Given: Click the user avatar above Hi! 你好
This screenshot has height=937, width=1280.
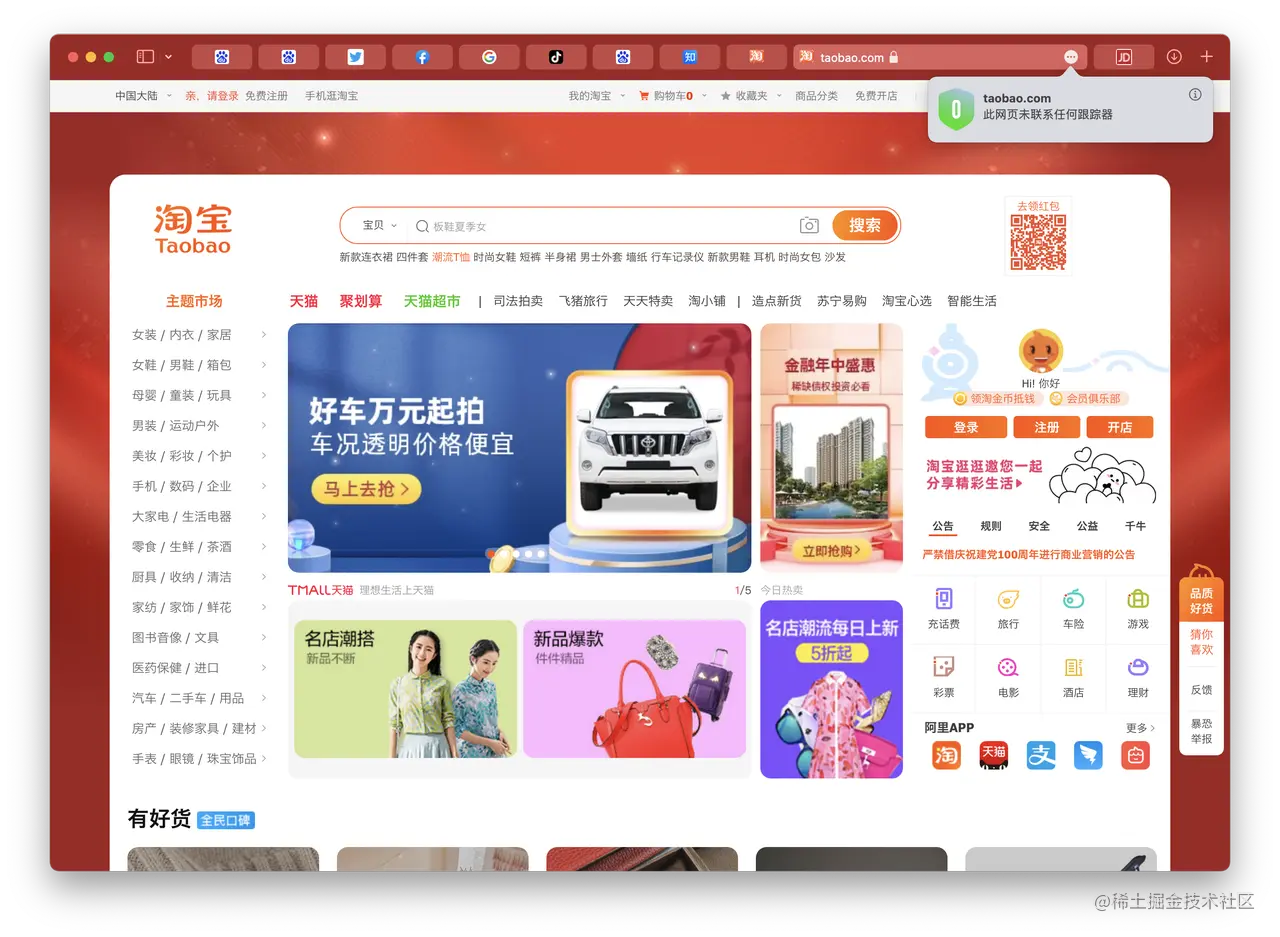Looking at the screenshot, I should (1040, 352).
